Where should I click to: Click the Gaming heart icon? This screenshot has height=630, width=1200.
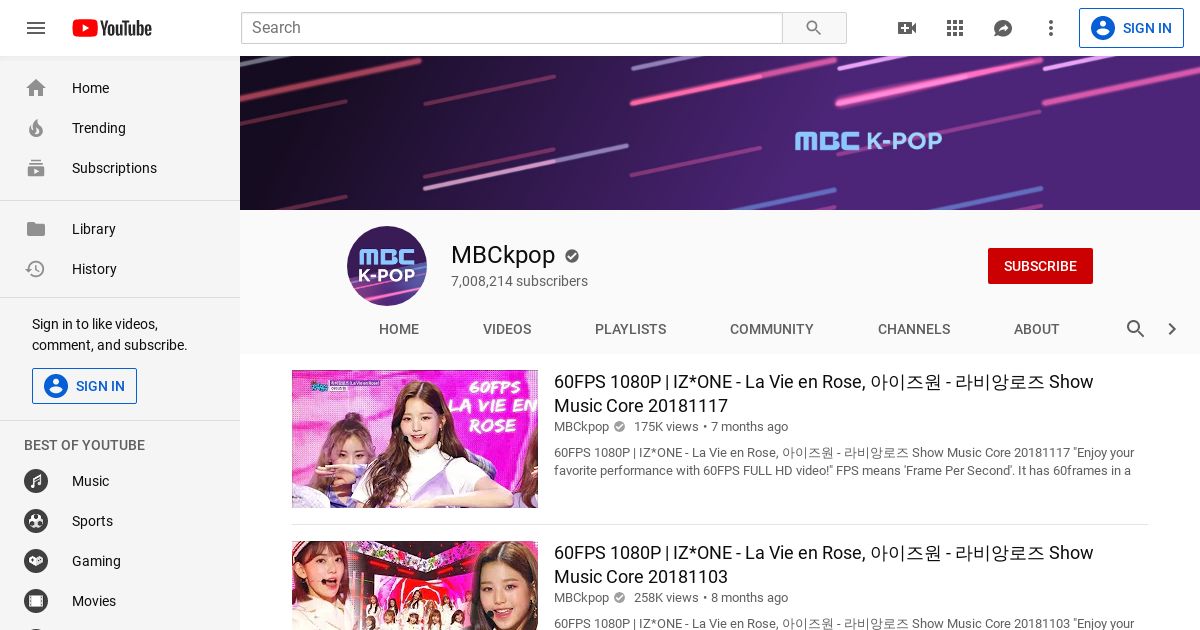point(36,561)
